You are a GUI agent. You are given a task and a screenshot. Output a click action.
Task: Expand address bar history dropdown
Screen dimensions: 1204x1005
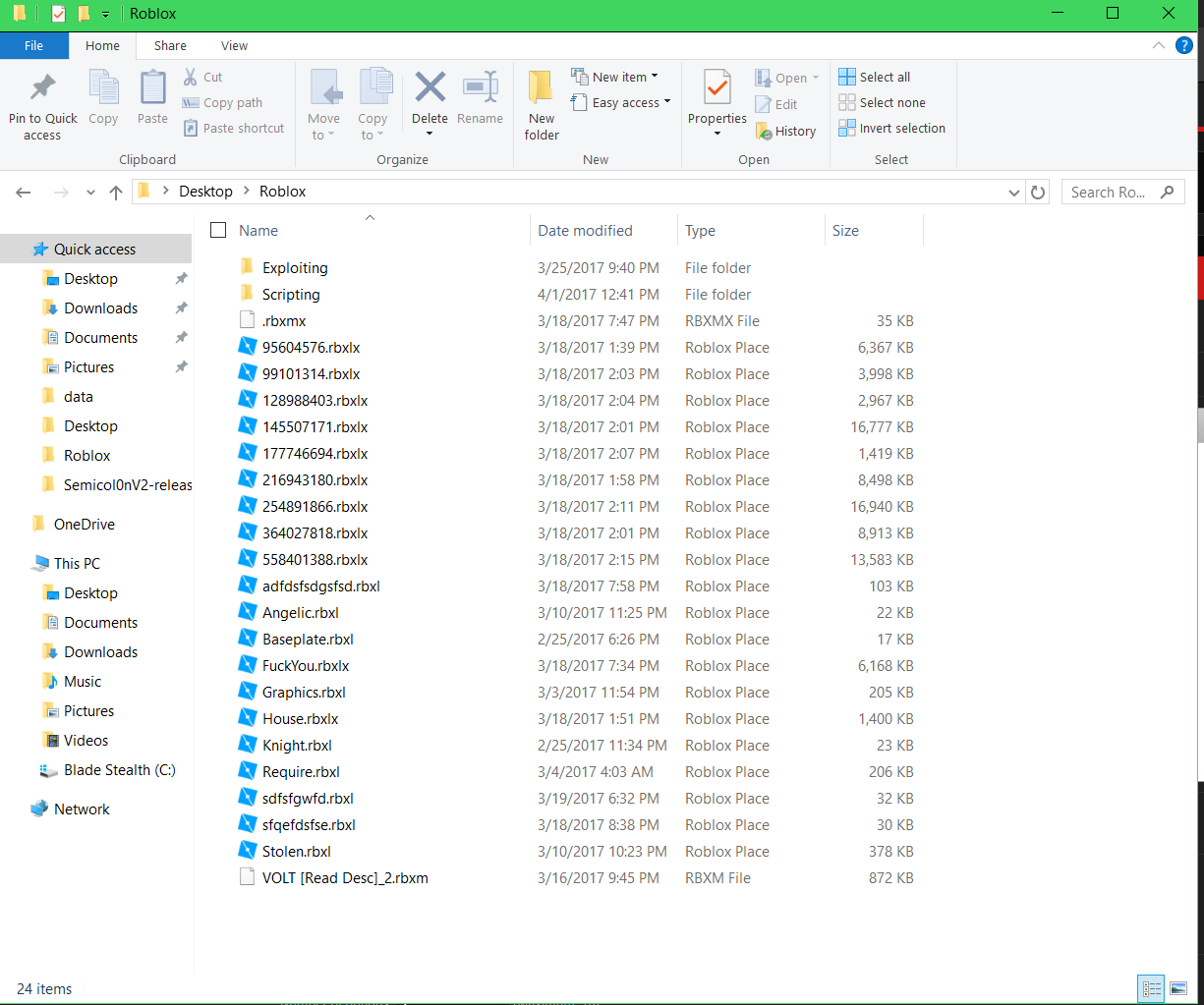(x=1014, y=193)
